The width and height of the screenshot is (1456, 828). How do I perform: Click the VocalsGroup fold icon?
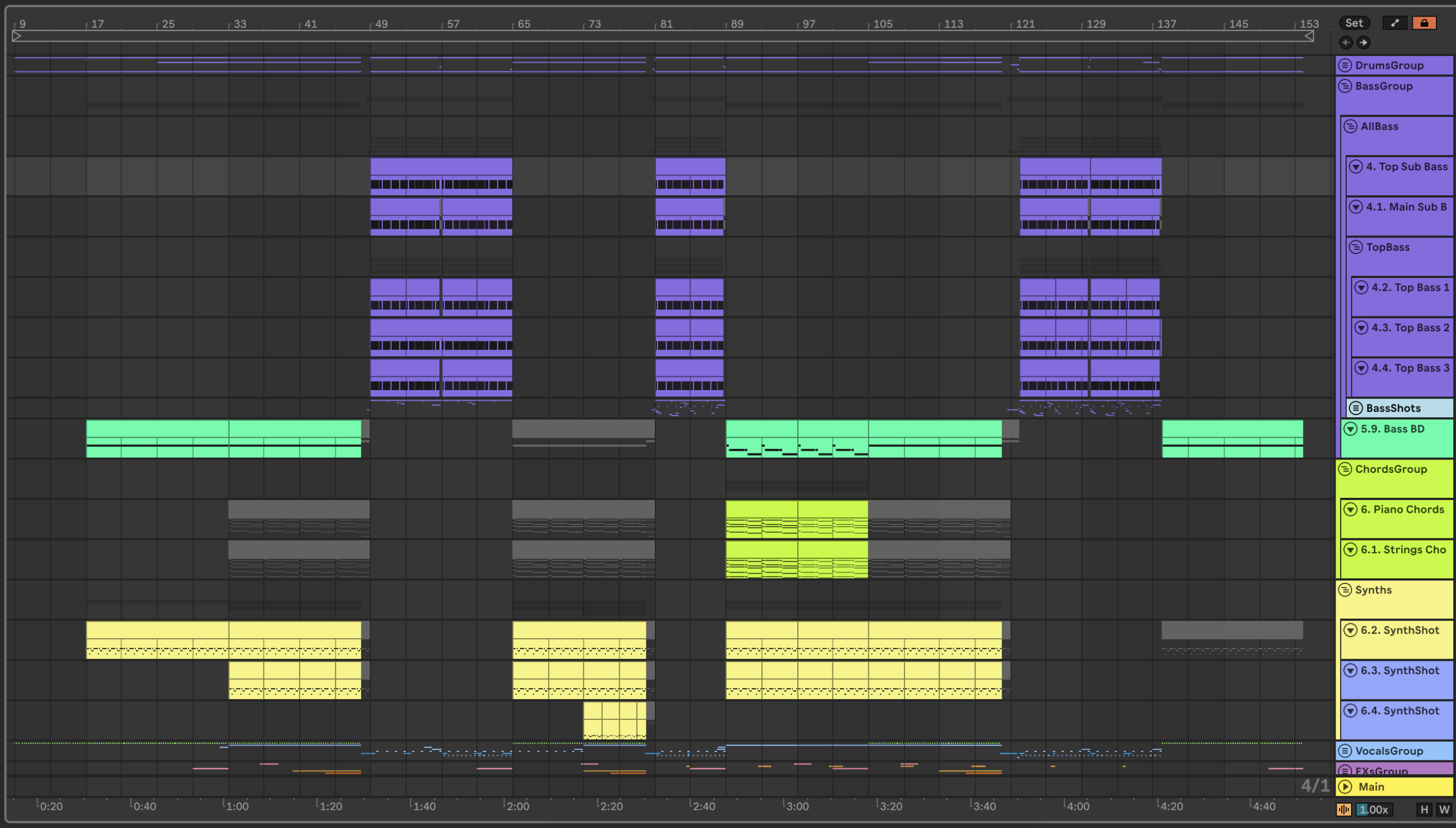1344,751
